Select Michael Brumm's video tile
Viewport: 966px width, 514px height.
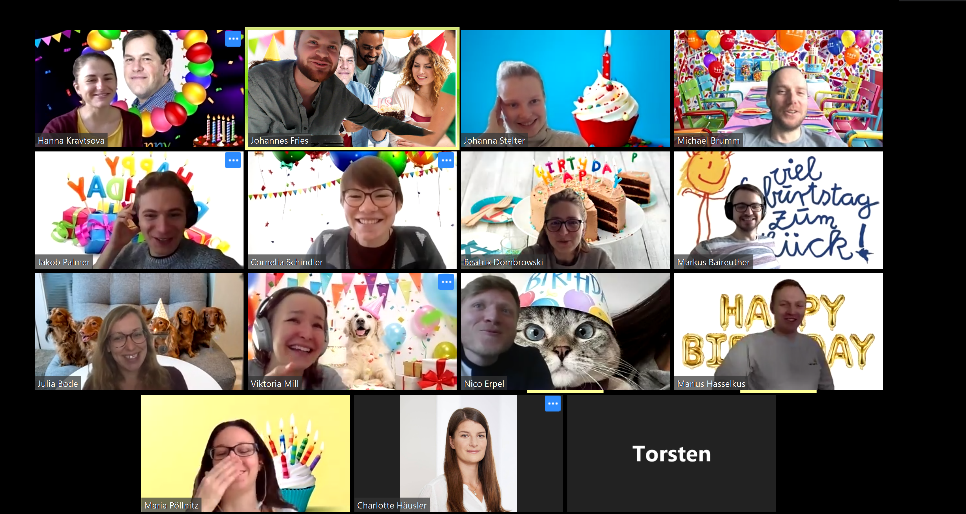[778, 88]
